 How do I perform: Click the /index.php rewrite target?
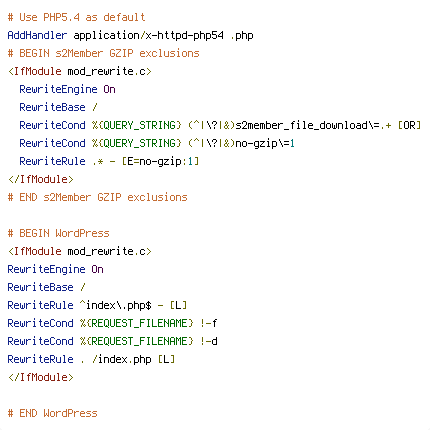[121, 359]
